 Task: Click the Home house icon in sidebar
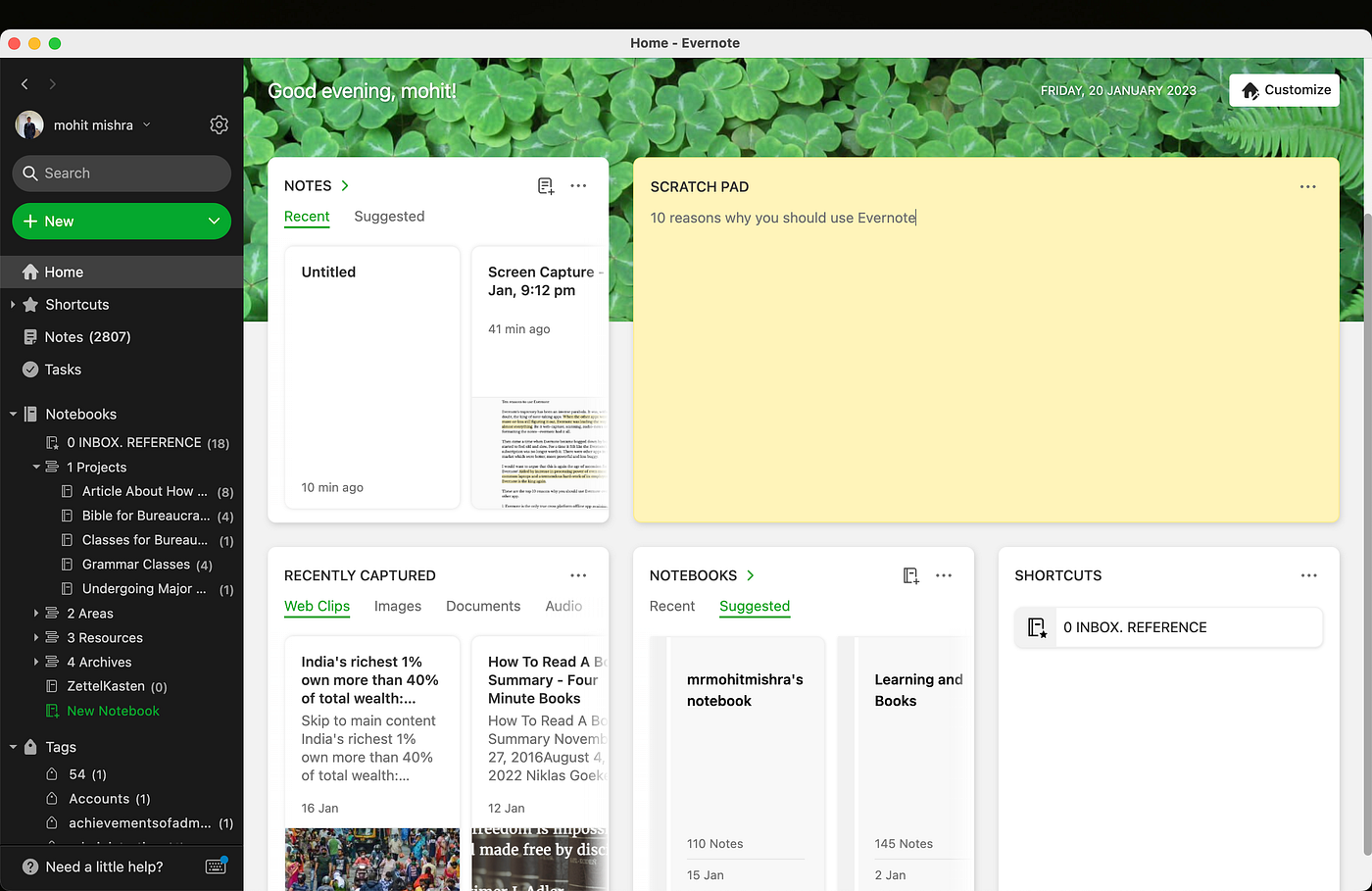pyautogui.click(x=30, y=272)
